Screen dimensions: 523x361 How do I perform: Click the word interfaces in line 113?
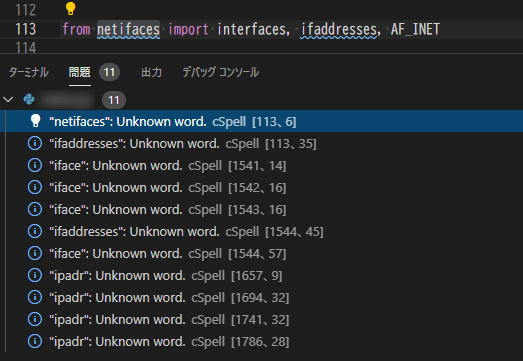pyautogui.click(x=251, y=29)
